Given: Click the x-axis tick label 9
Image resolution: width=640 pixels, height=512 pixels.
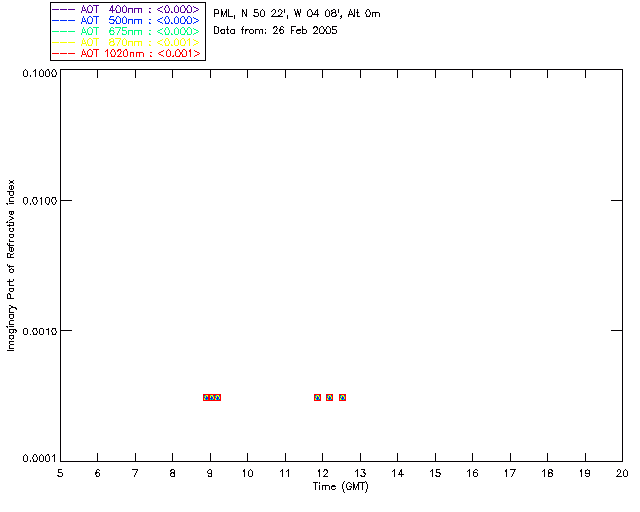Looking at the screenshot, I should [210, 473].
